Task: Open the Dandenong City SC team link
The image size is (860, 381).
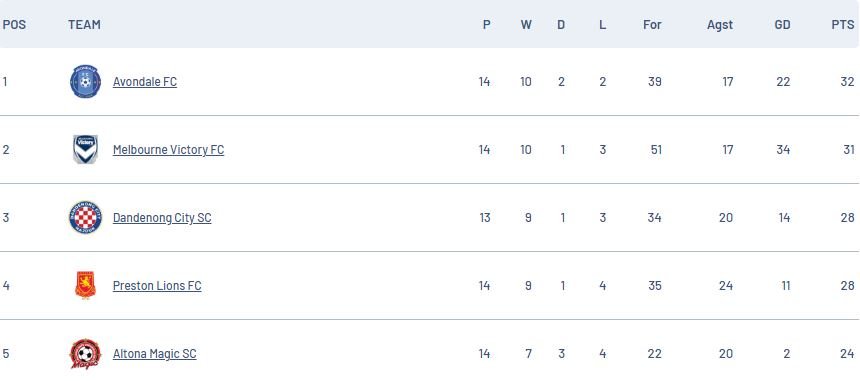Action: (162, 218)
